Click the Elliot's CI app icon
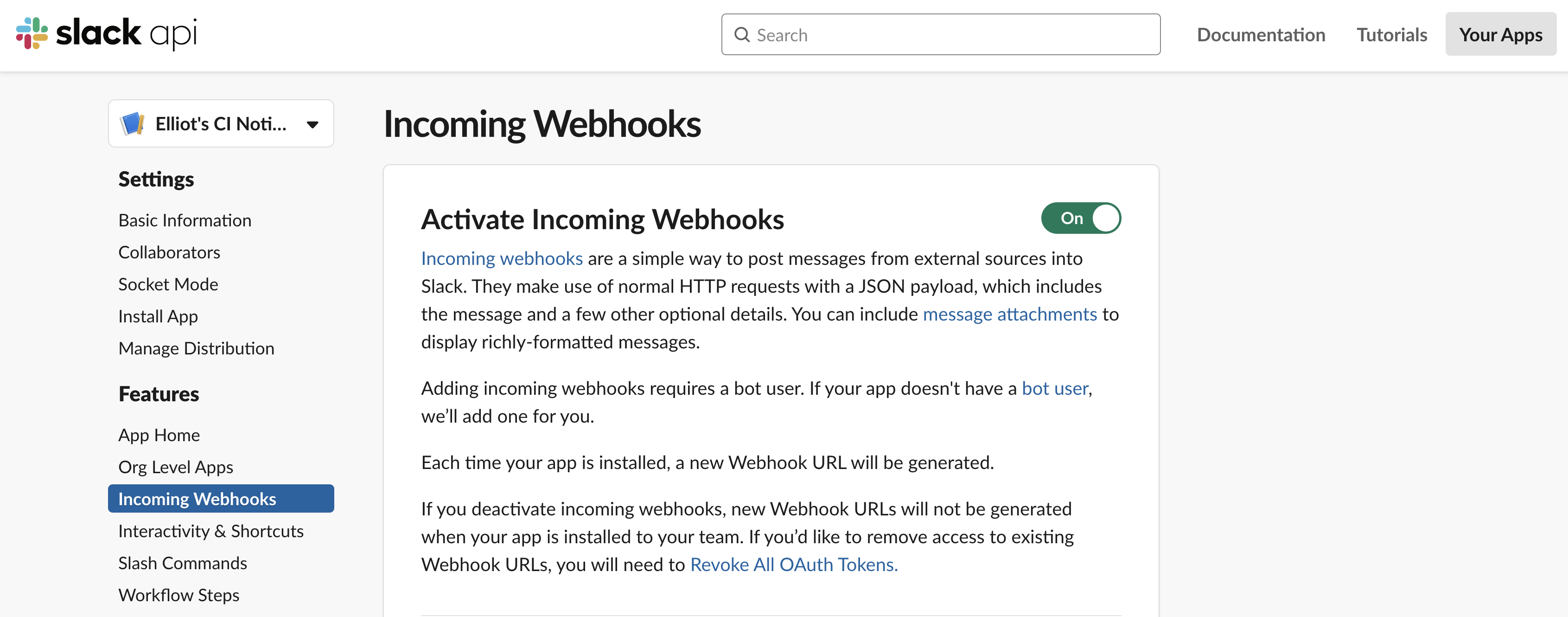The height and width of the screenshot is (617, 1568). [132, 124]
